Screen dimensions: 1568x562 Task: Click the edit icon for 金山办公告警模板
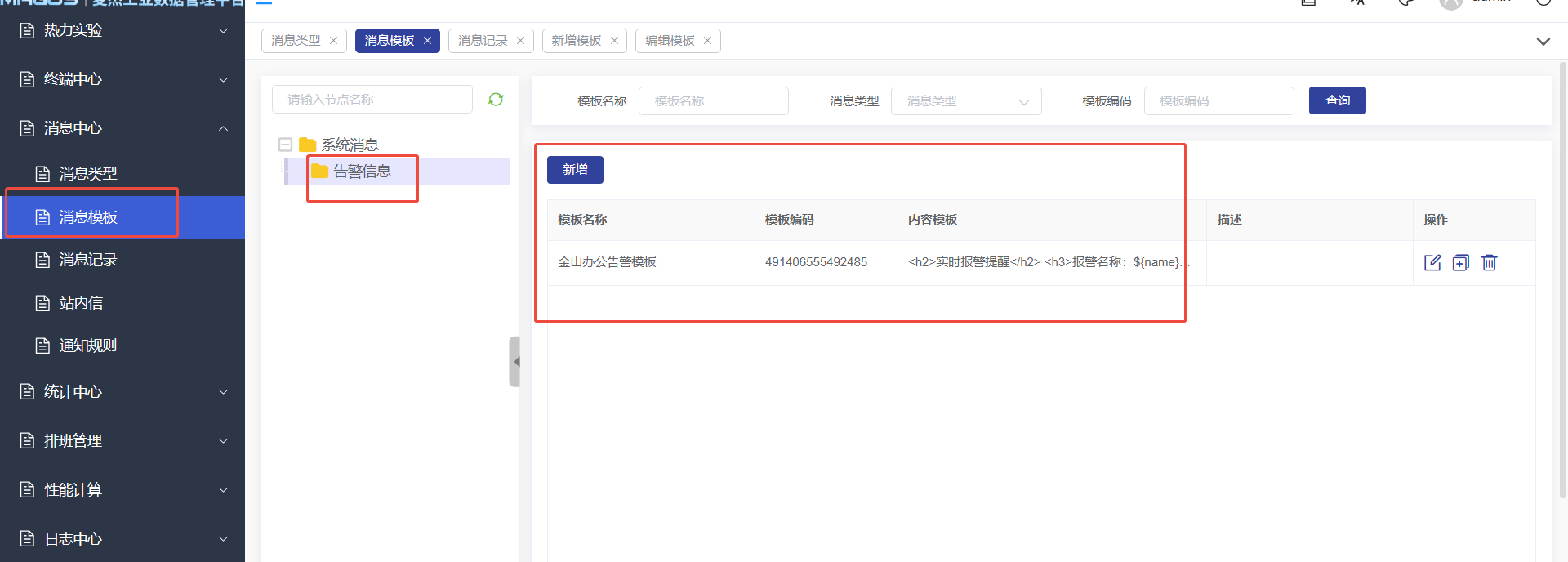(1432, 262)
